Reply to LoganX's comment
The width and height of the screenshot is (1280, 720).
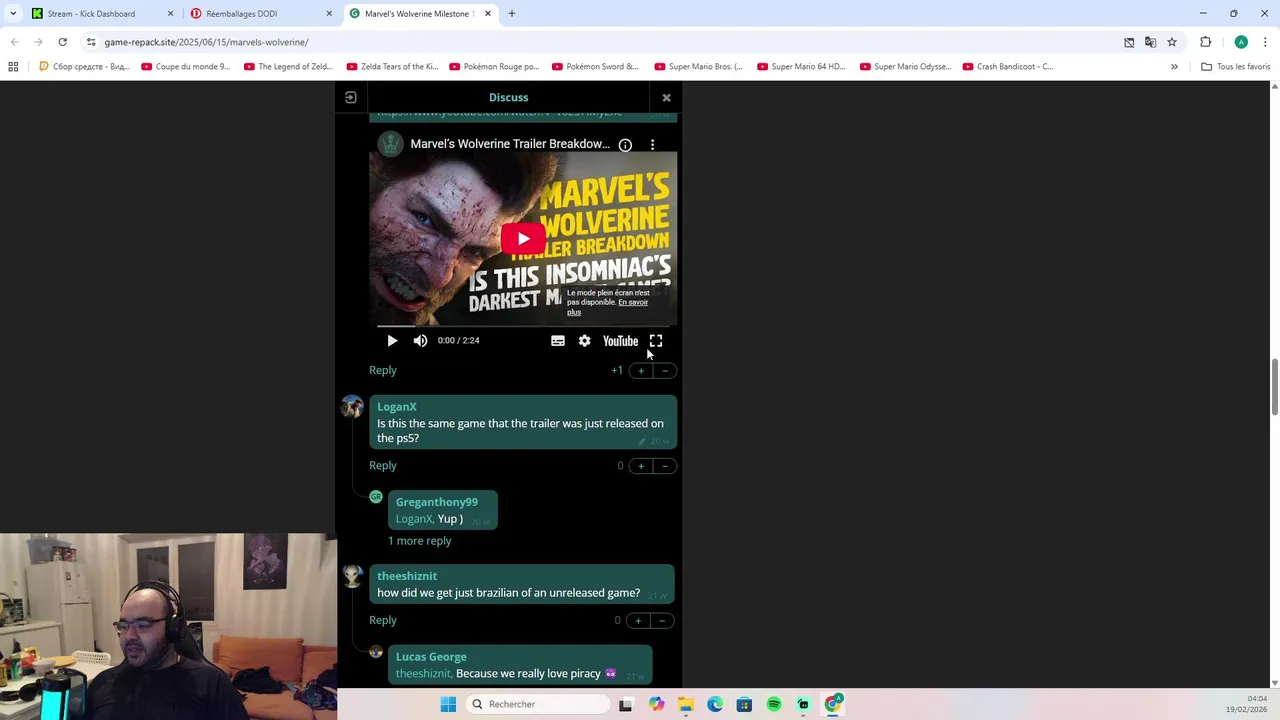[x=383, y=465]
